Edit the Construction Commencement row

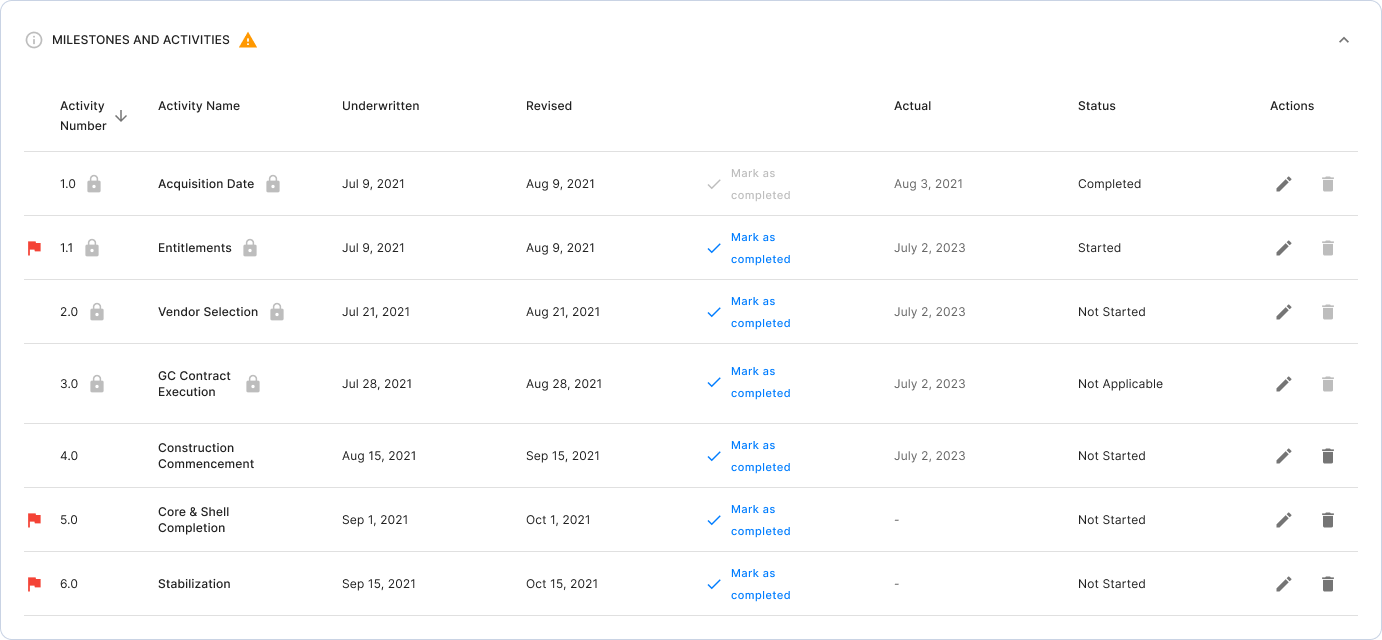point(1284,456)
